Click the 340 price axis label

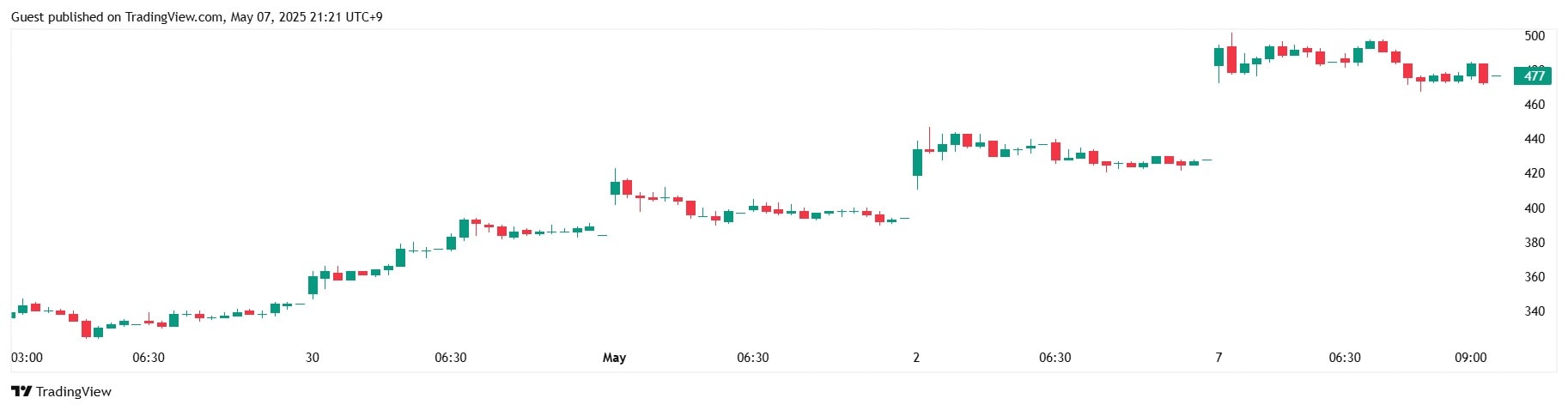[1535, 311]
